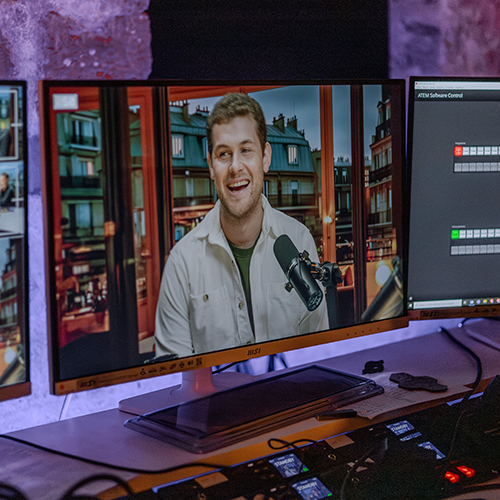Click the Preview button right of the green one
The image size is (500, 500).
(x=463, y=234)
